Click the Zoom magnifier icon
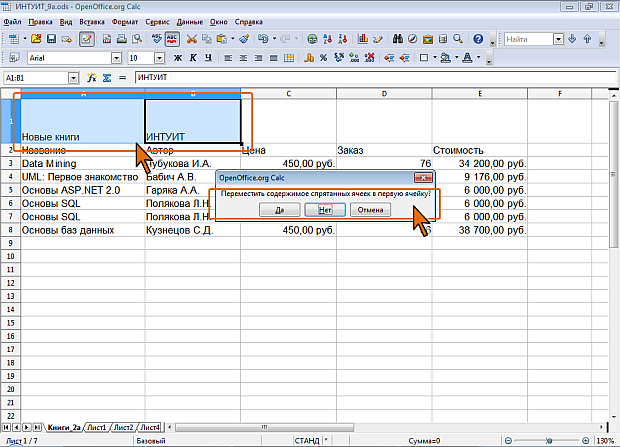620x447 pixels. click(x=458, y=39)
